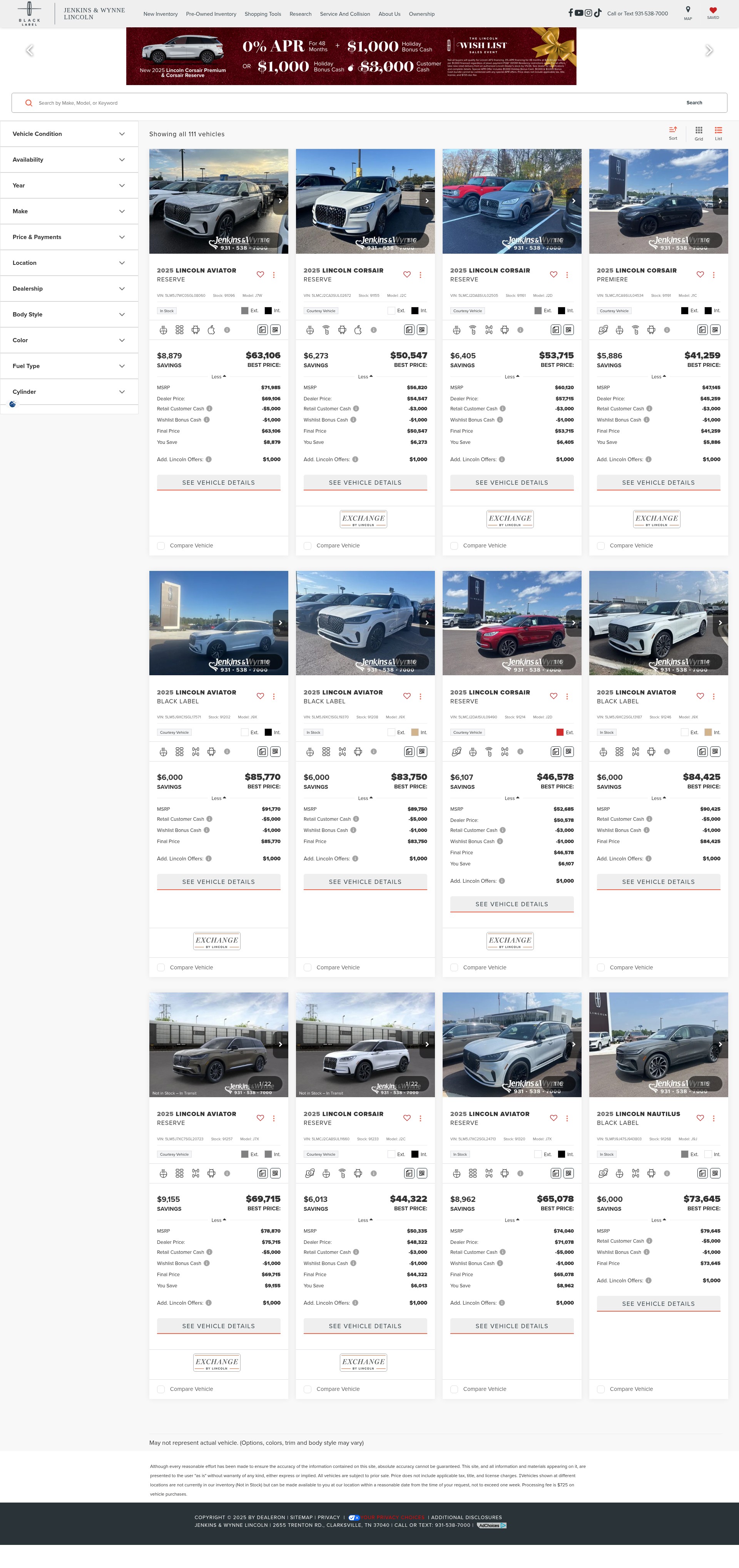Check Compare Vehicle for $46,578 Corsair
The height and width of the screenshot is (1568, 739).
454,968
